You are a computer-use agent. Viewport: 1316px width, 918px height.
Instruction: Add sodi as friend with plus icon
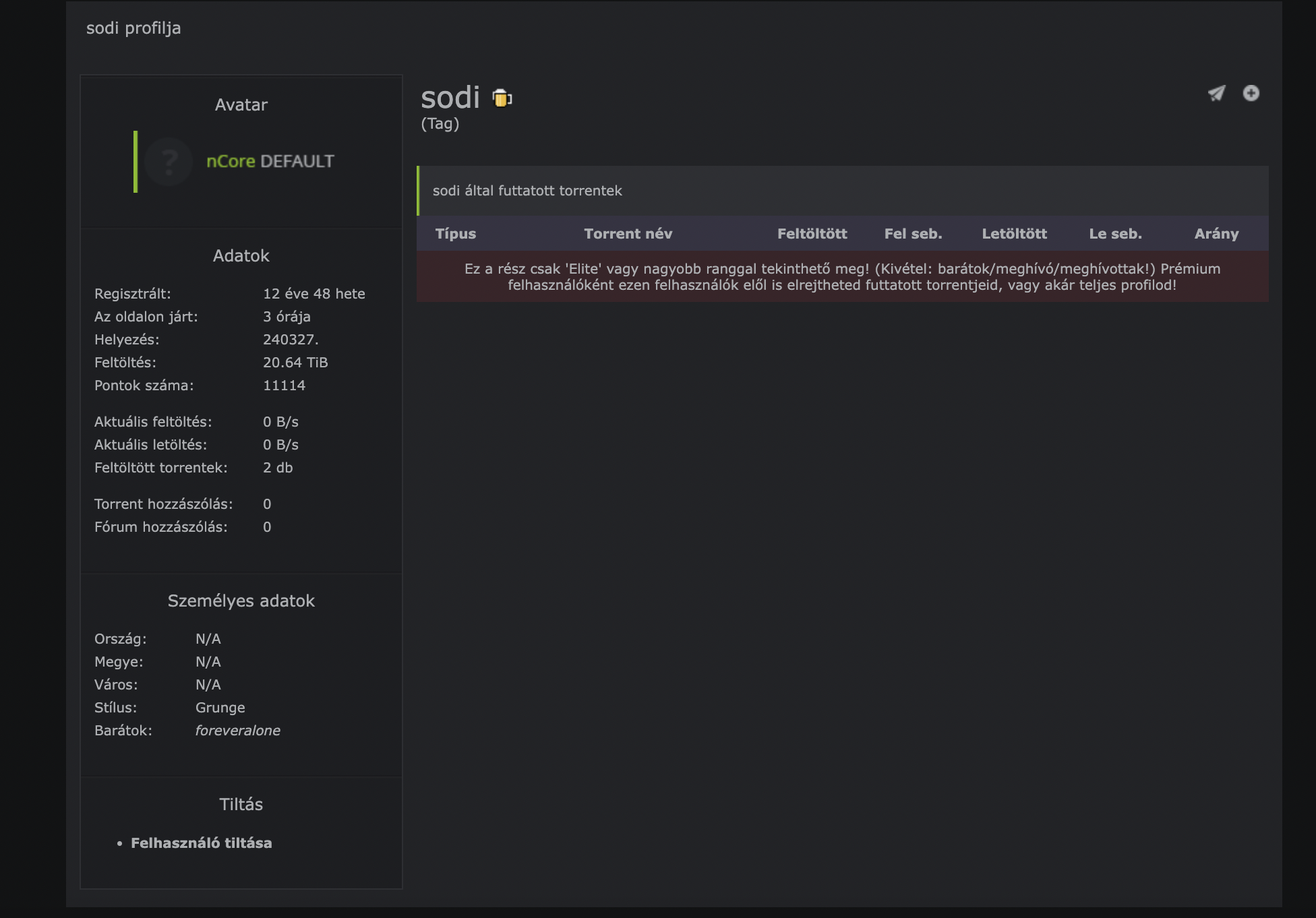(x=1251, y=93)
